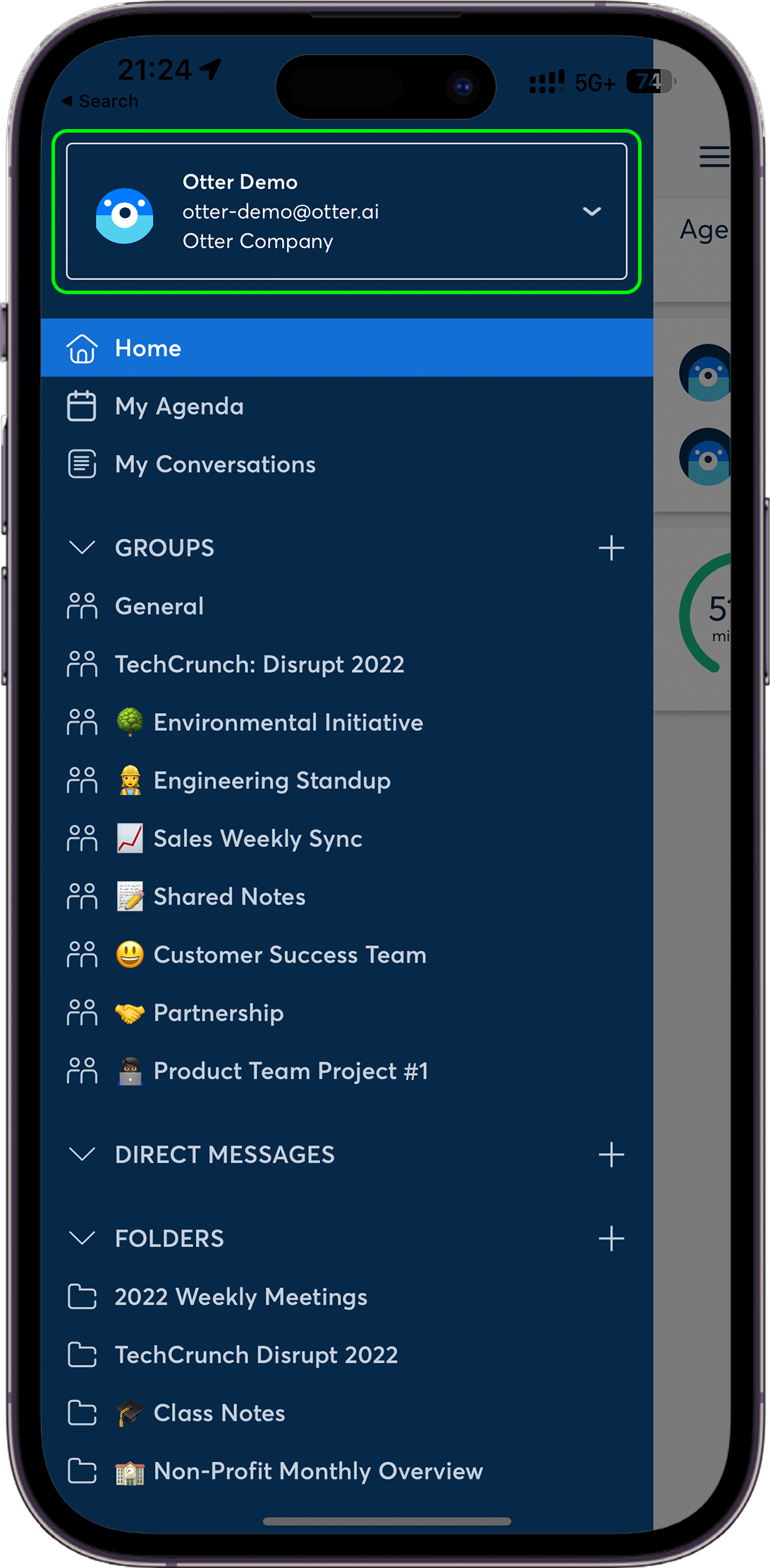Open the TechCrunch: Disrupt 2022 group
The image size is (770, 1568).
[x=347, y=664]
